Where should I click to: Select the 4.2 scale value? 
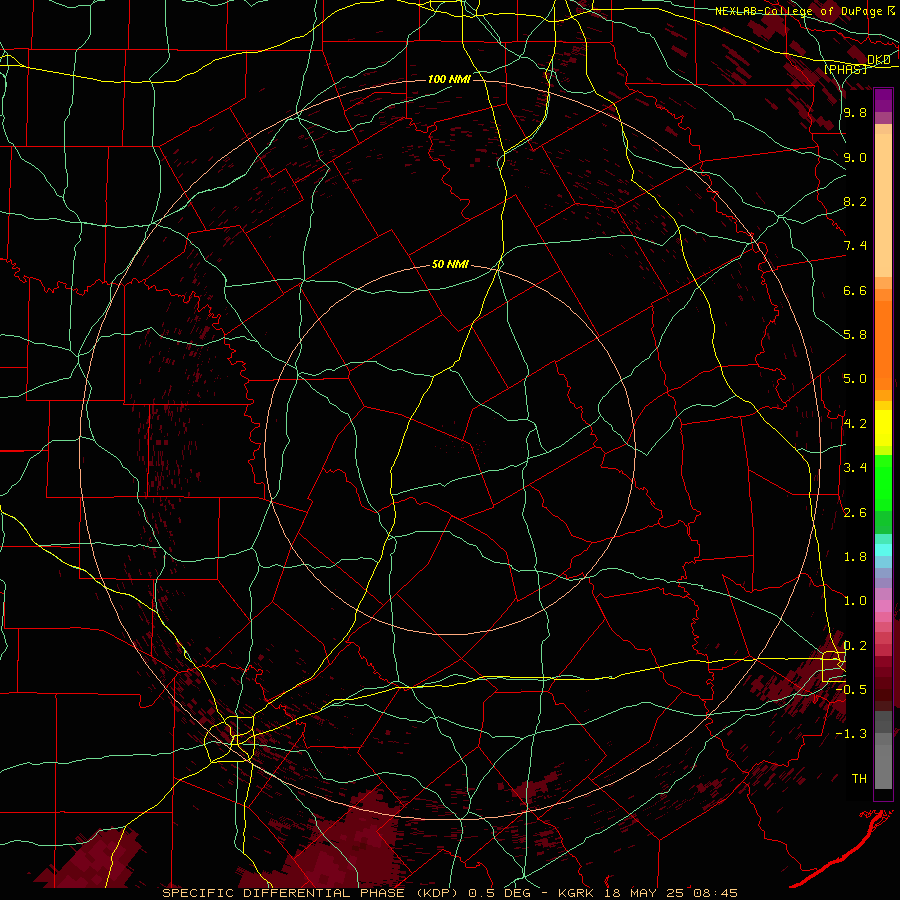pos(855,424)
